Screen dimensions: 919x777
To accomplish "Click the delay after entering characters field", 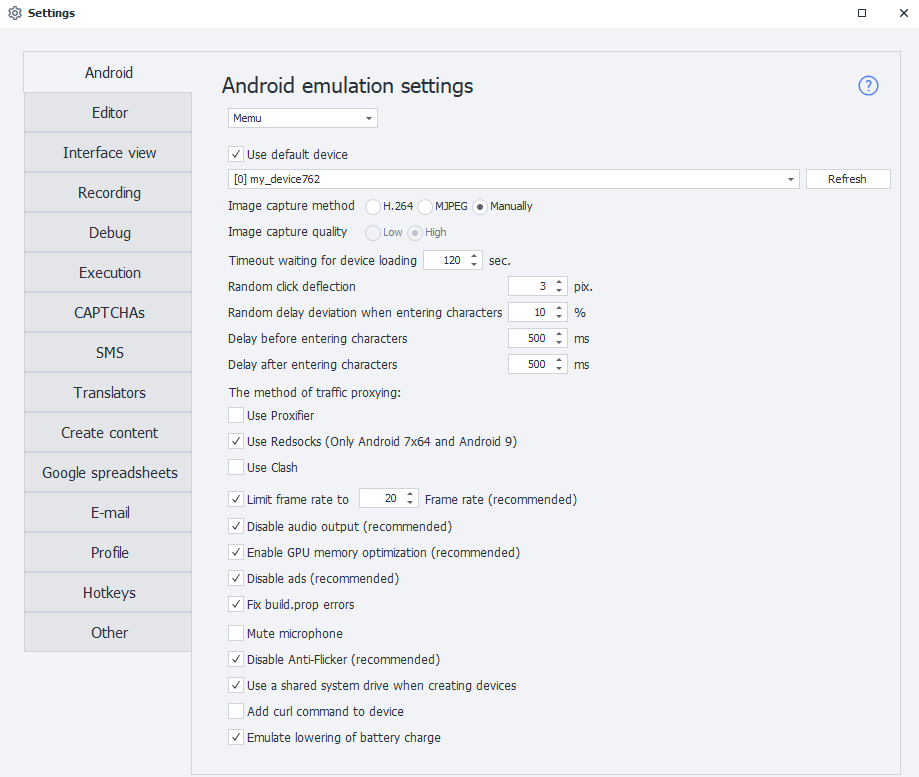I will [x=530, y=364].
